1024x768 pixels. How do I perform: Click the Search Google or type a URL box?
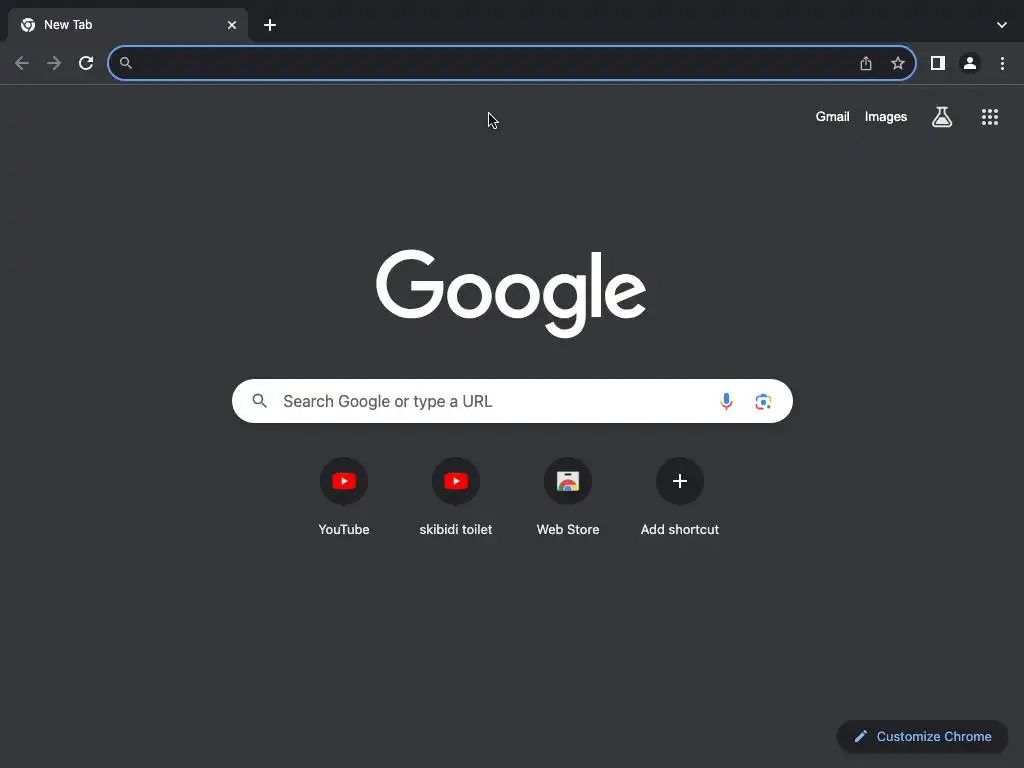(x=512, y=401)
